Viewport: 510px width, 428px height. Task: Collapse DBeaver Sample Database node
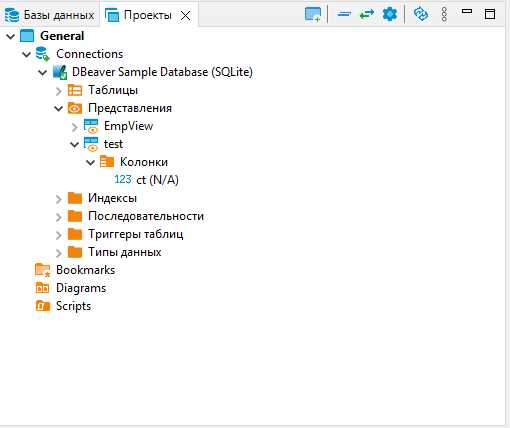[x=43, y=72]
